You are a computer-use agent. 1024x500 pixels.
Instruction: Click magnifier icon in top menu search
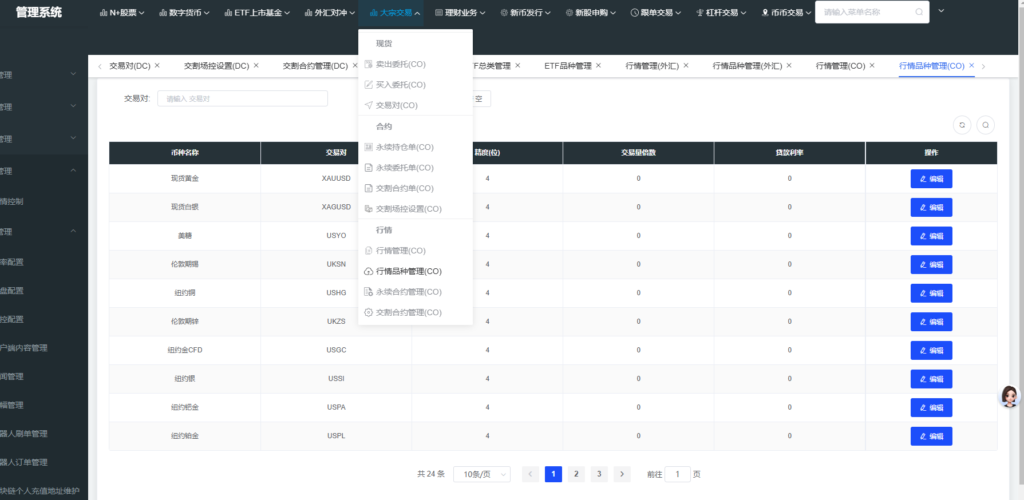pyautogui.click(x=919, y=12)
